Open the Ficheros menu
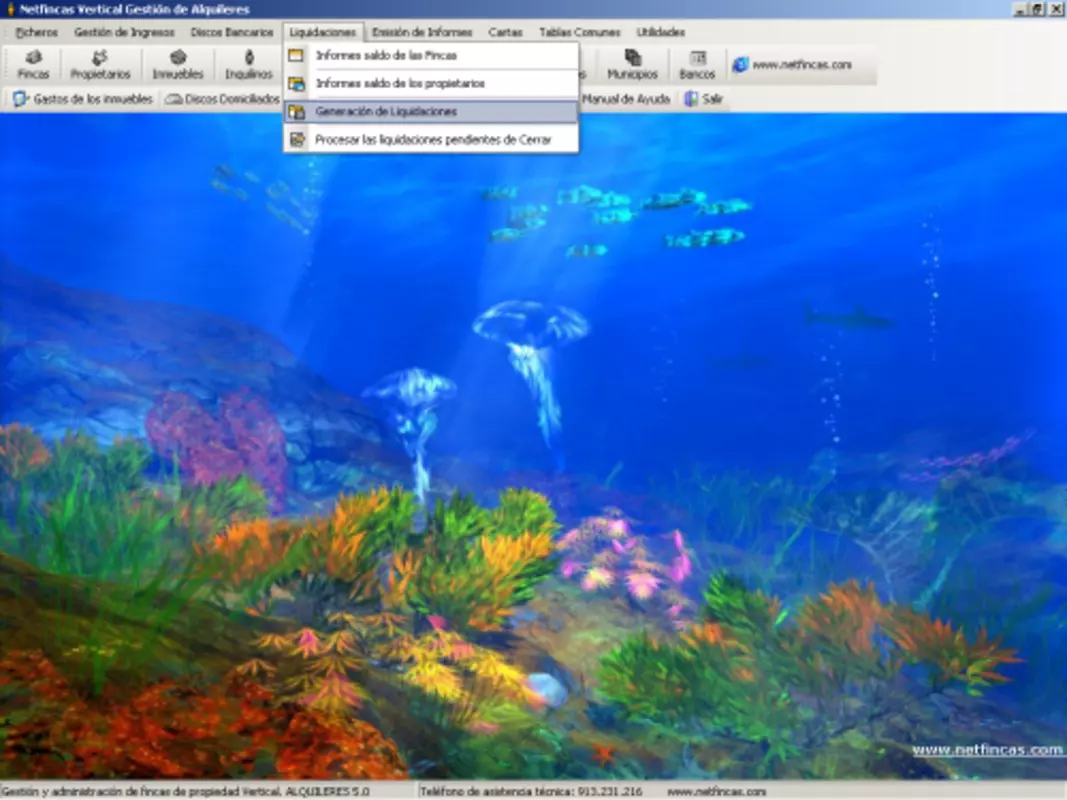This screenshot has width=1067, height=800. (36, 32)
